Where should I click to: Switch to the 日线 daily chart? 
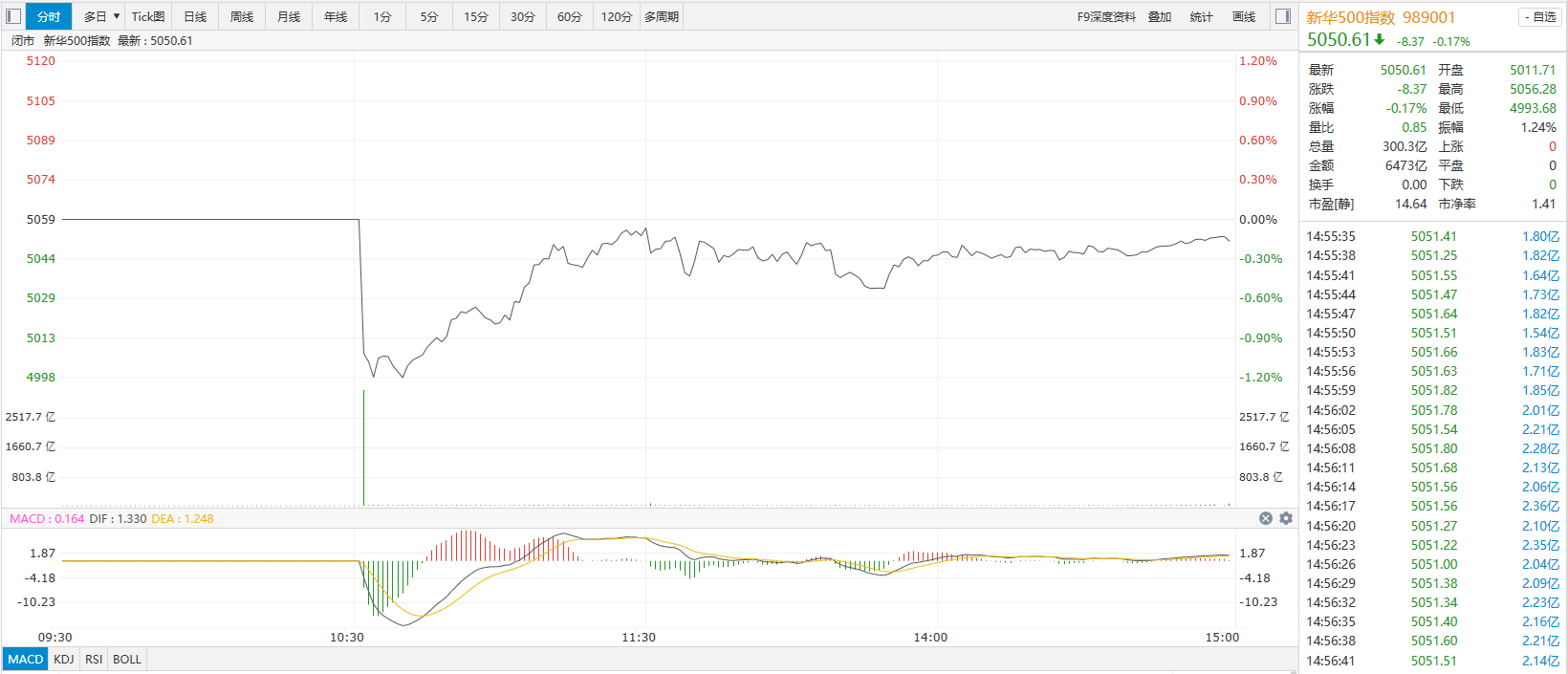tap(195, 16)
